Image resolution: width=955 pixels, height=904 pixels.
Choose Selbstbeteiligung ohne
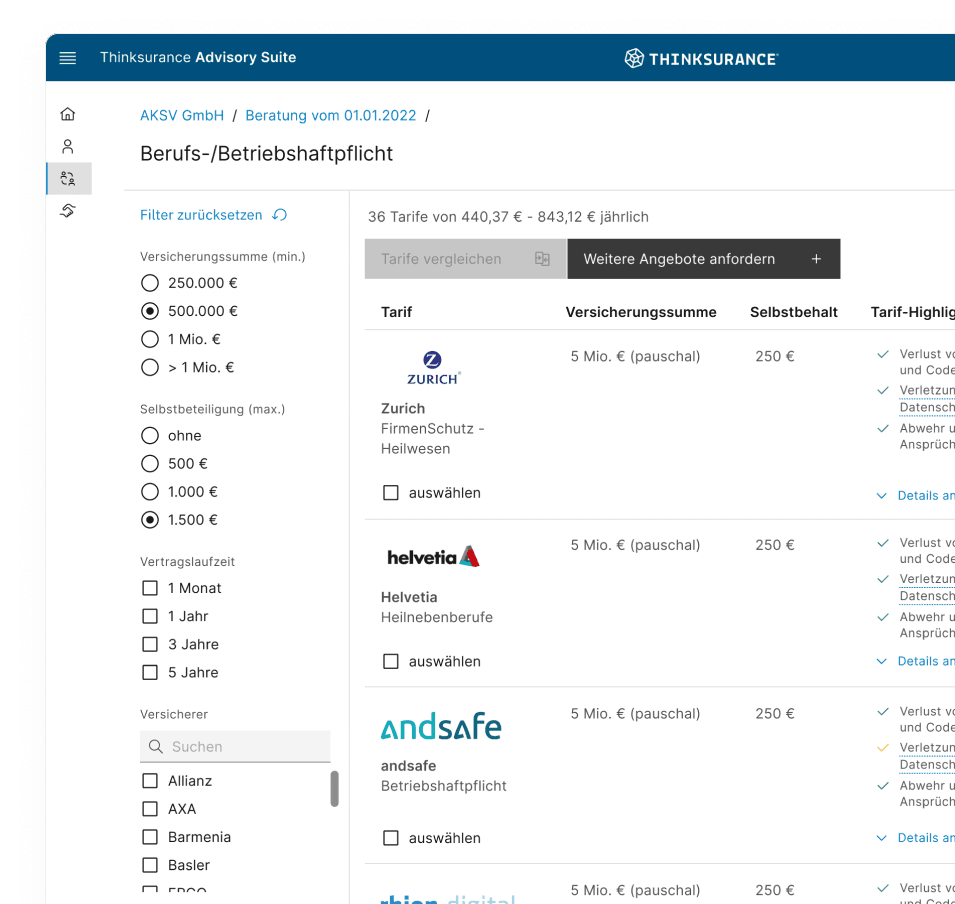(150, 436)
